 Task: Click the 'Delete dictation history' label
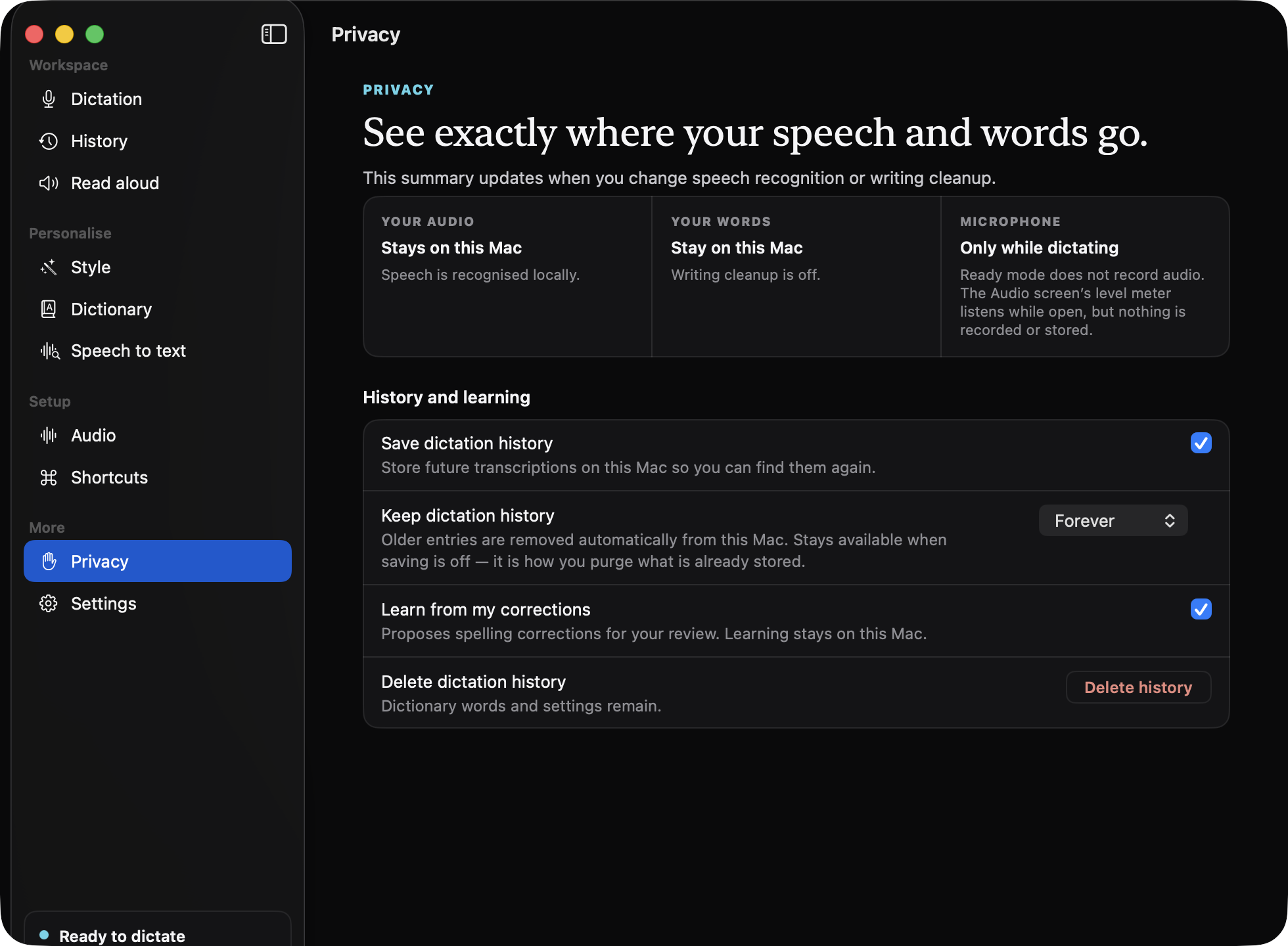(473, 682)
